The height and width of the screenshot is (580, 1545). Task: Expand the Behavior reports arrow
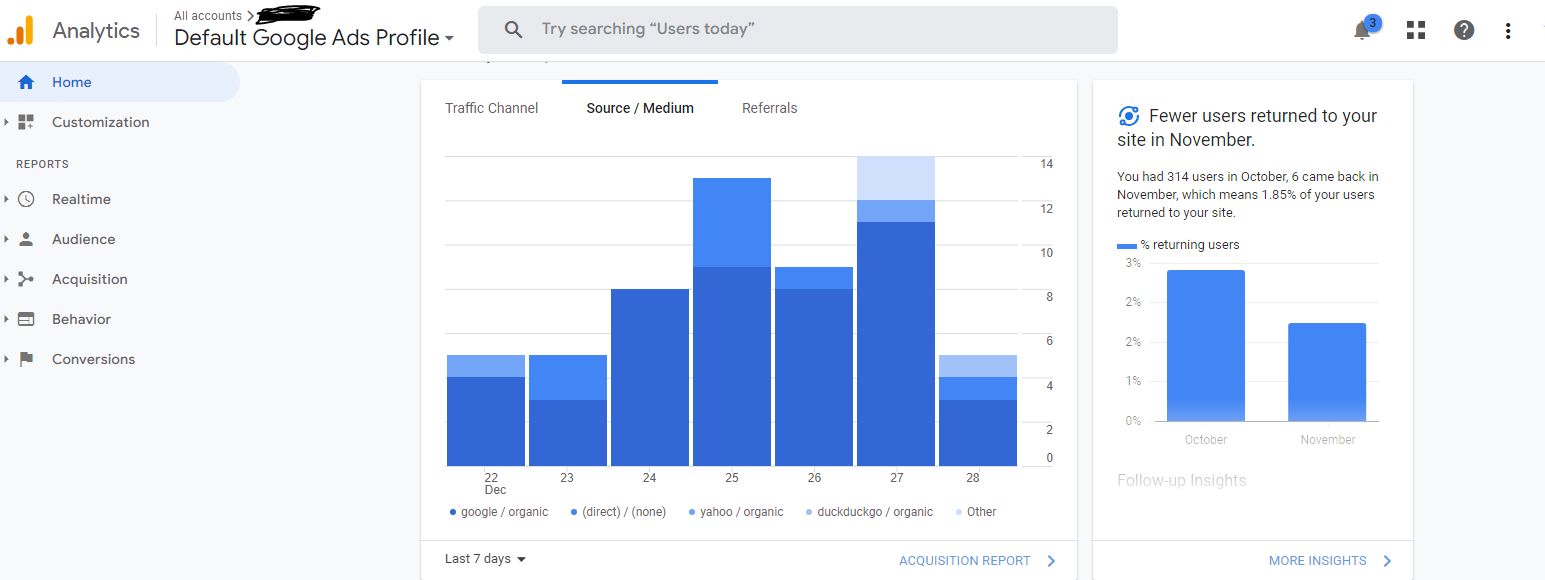coord(6,319)
